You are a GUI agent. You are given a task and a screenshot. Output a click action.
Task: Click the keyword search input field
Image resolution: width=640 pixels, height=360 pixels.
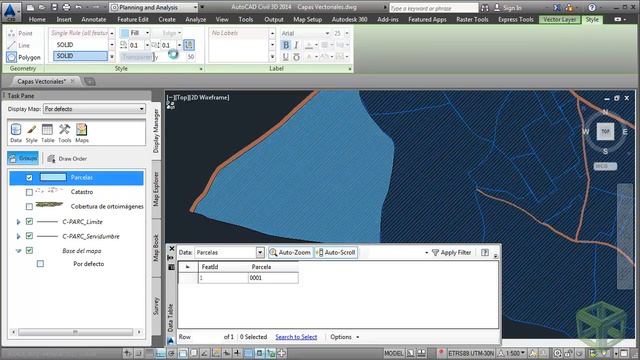pyautogui.click(x=433, y=8)
